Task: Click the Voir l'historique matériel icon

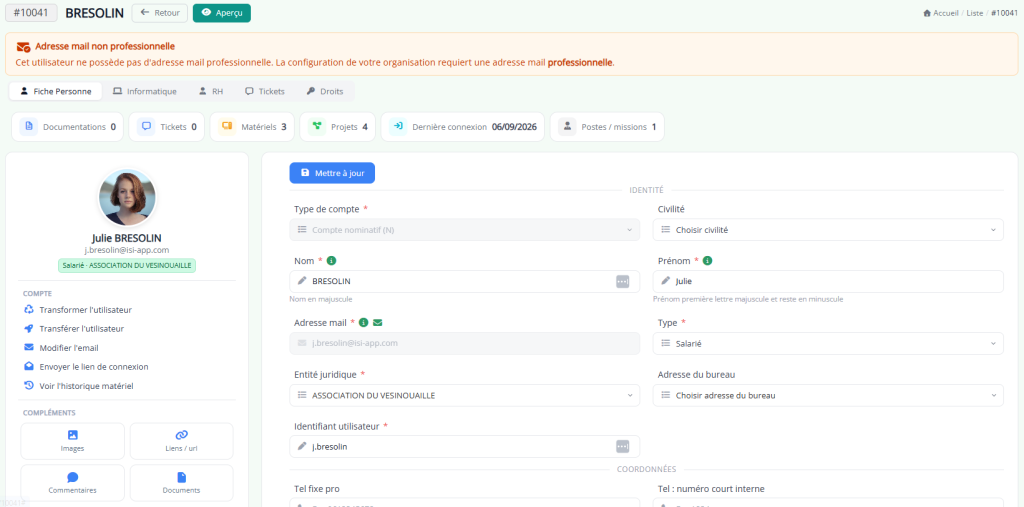Action: [29, 385]
